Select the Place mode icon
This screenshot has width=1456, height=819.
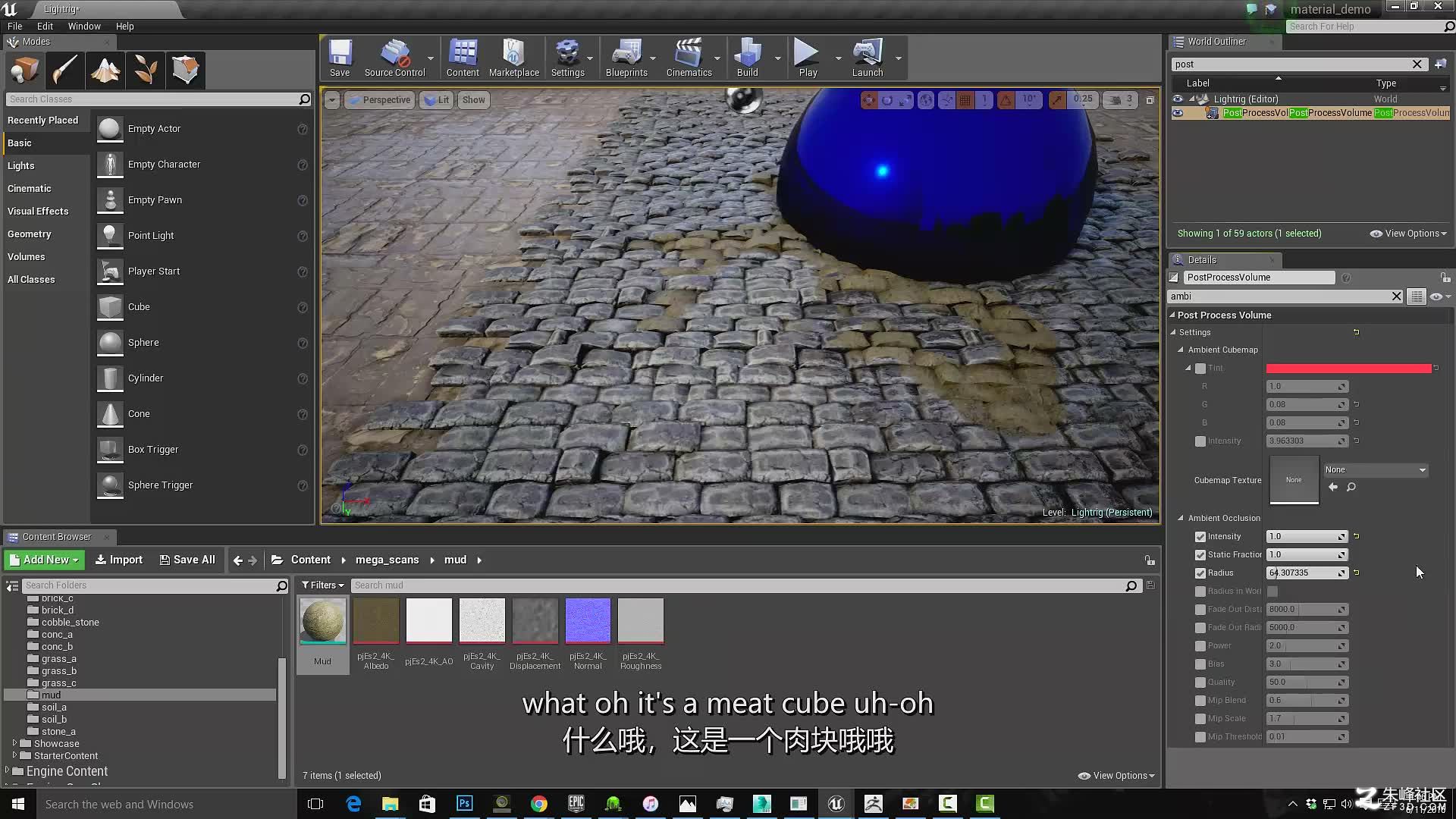point(24,70)
